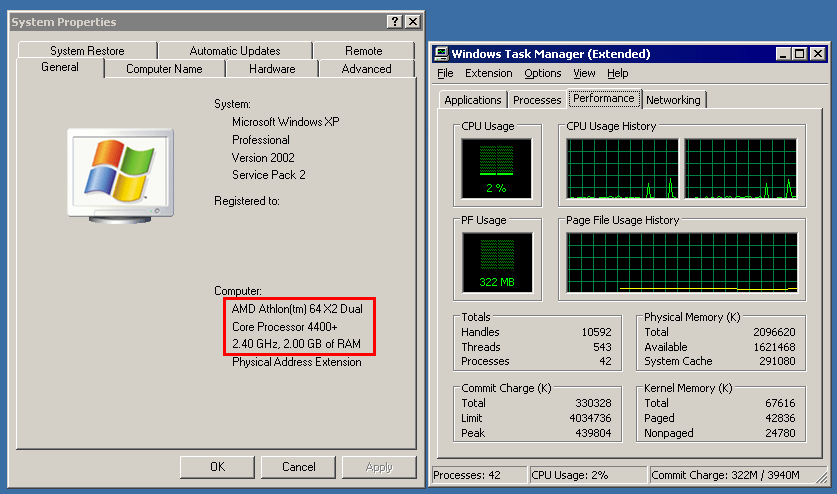The width and height of the screenshot is (837, 494).
Task: Click the Physical Memory Total value 2096620
Action: point(774,332)
